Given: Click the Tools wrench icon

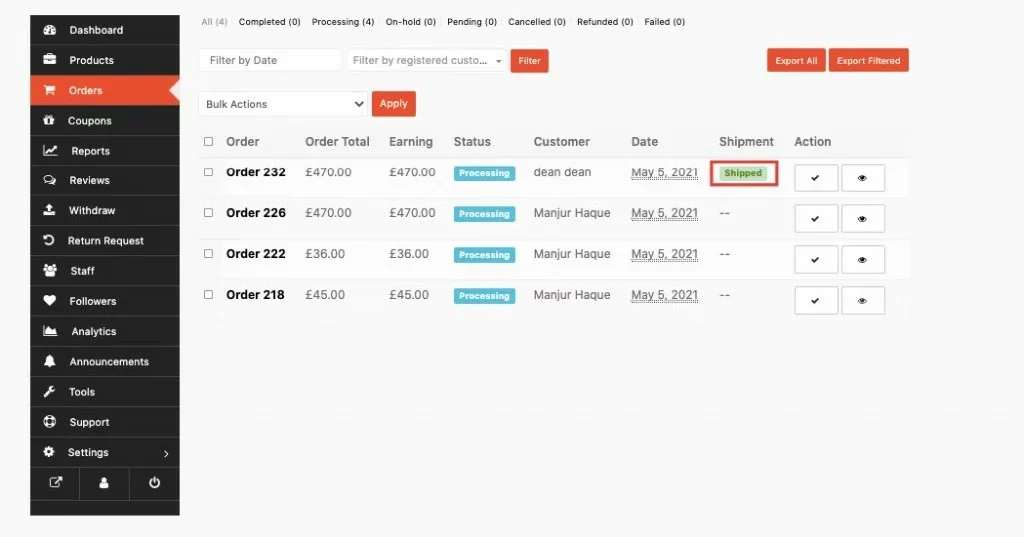Looking at the screenshot, I should click(49, 391).
